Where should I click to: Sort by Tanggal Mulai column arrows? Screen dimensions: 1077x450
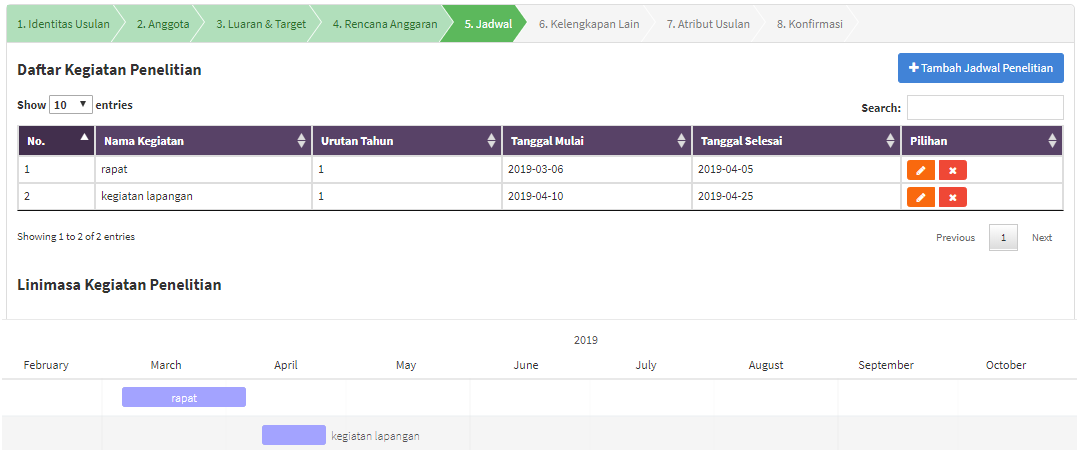coord(681,141)
